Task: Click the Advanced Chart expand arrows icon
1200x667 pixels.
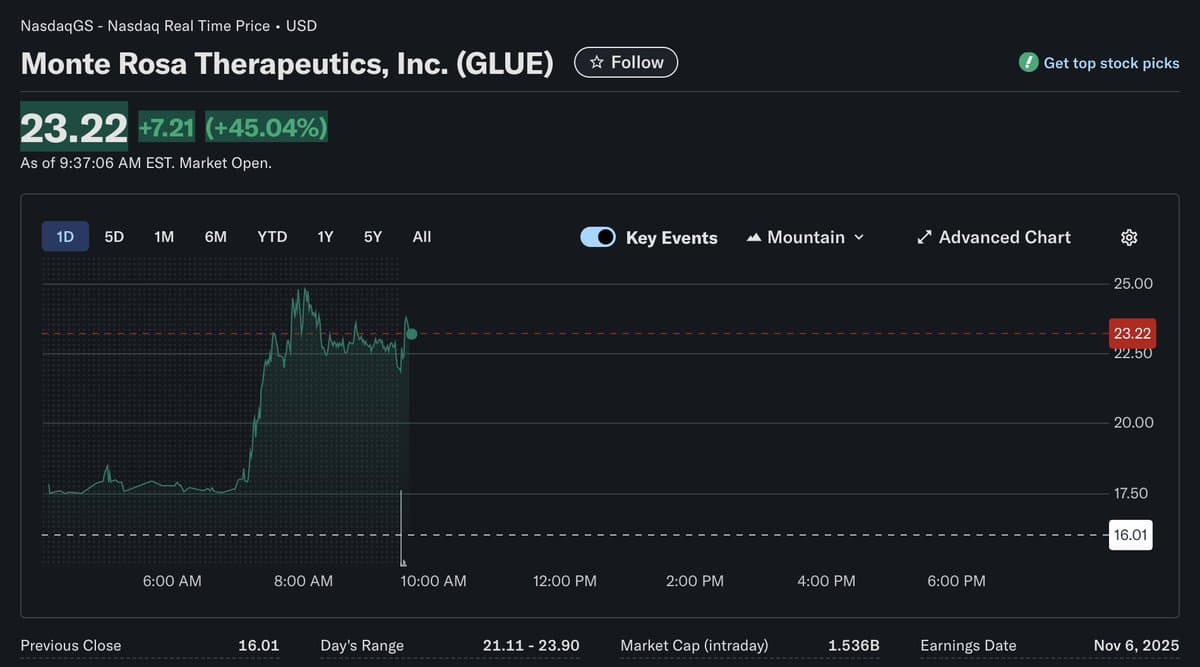Action: [925, 237]
